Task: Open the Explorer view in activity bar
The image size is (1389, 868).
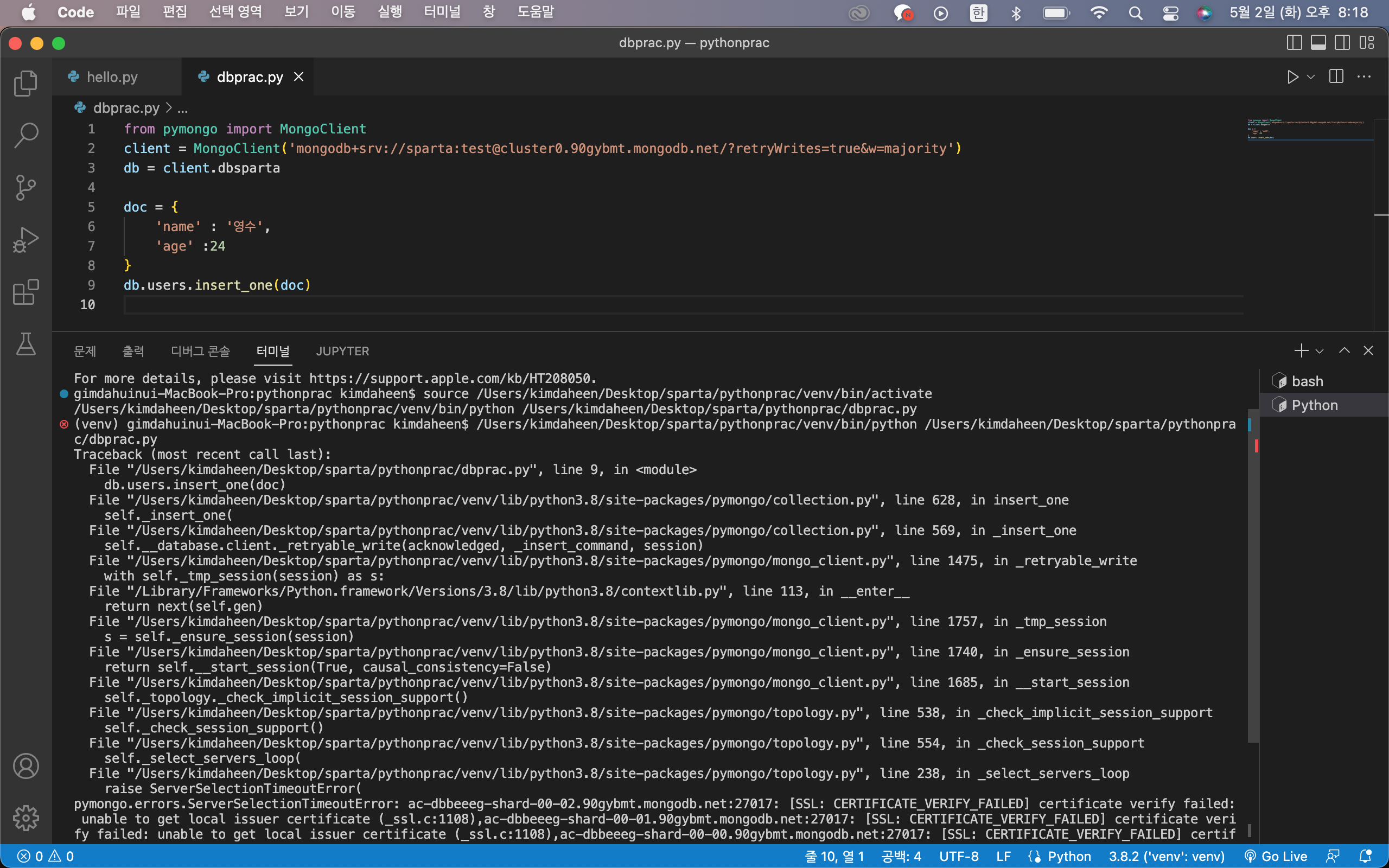Action: tap(26, 83)
